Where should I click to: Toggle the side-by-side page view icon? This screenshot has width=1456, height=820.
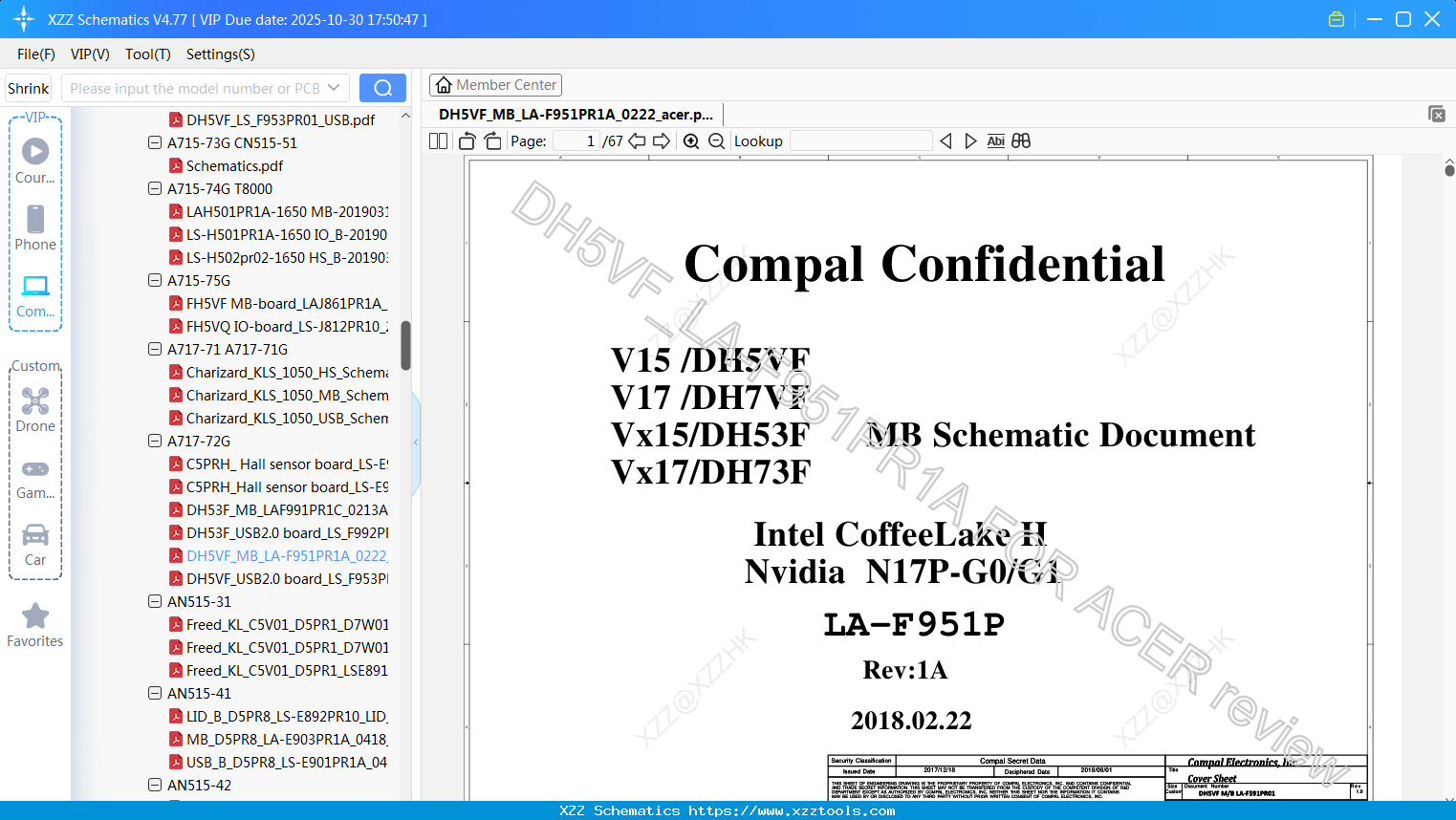(x=438, y=140)
